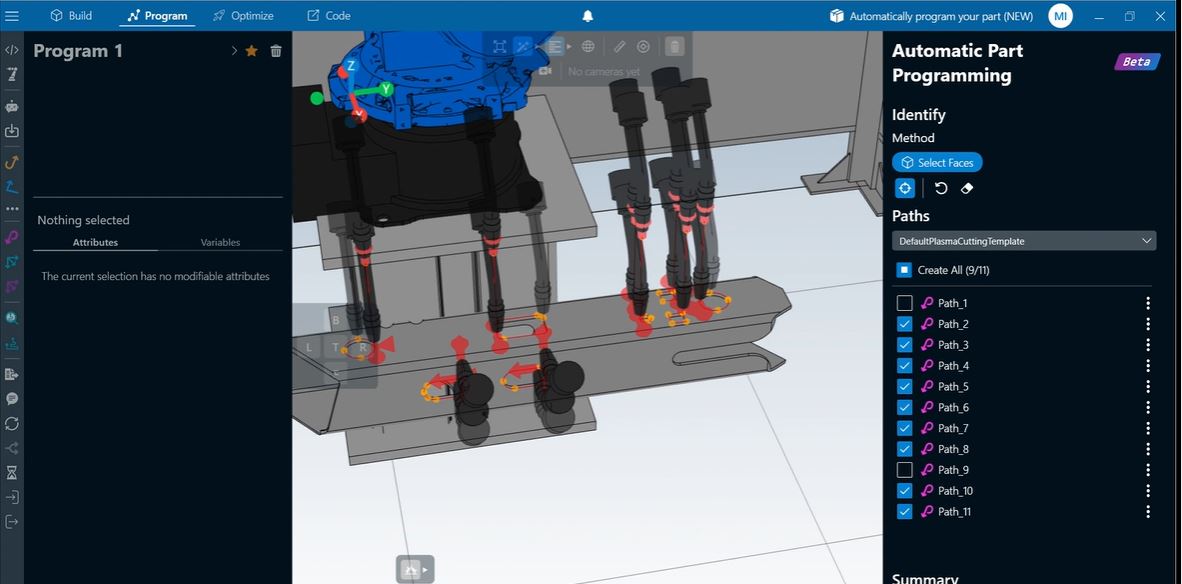Click the camera icon beside 'No cameras yet'

point(545,70)
